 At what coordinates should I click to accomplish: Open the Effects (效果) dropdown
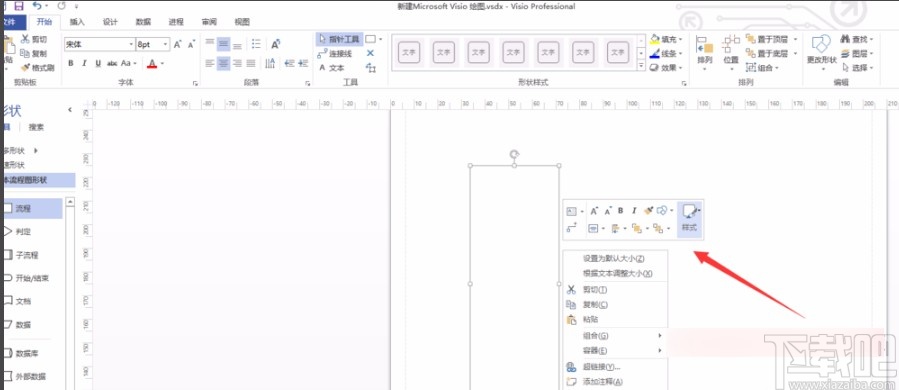point(666,68)
